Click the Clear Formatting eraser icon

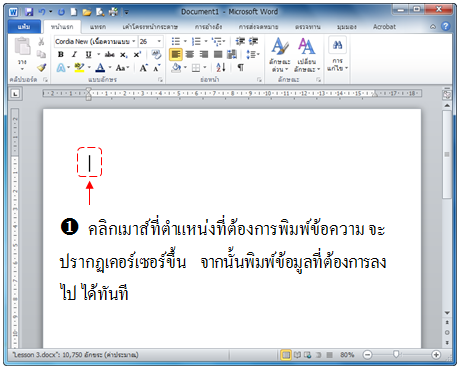[x=156, y=54]
